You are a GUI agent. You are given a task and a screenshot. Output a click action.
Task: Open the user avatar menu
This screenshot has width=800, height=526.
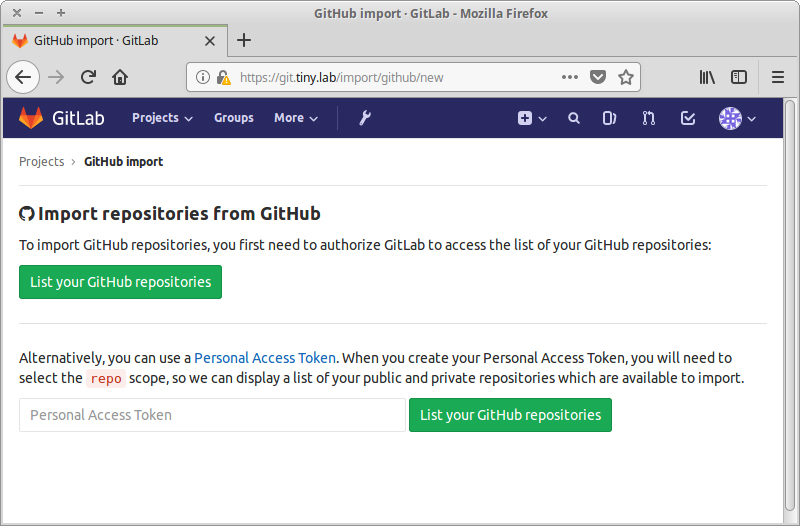coord(737,118)
